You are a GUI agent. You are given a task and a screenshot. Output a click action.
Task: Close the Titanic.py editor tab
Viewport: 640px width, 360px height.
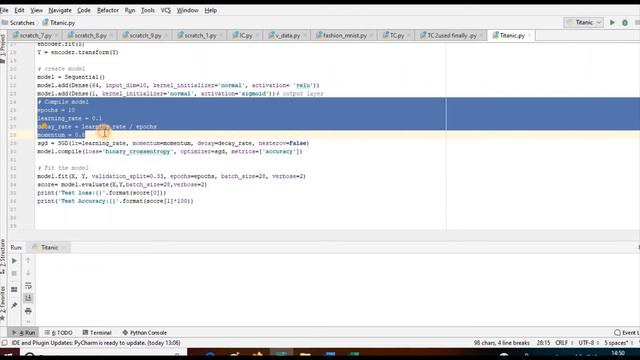coord(529,36)
